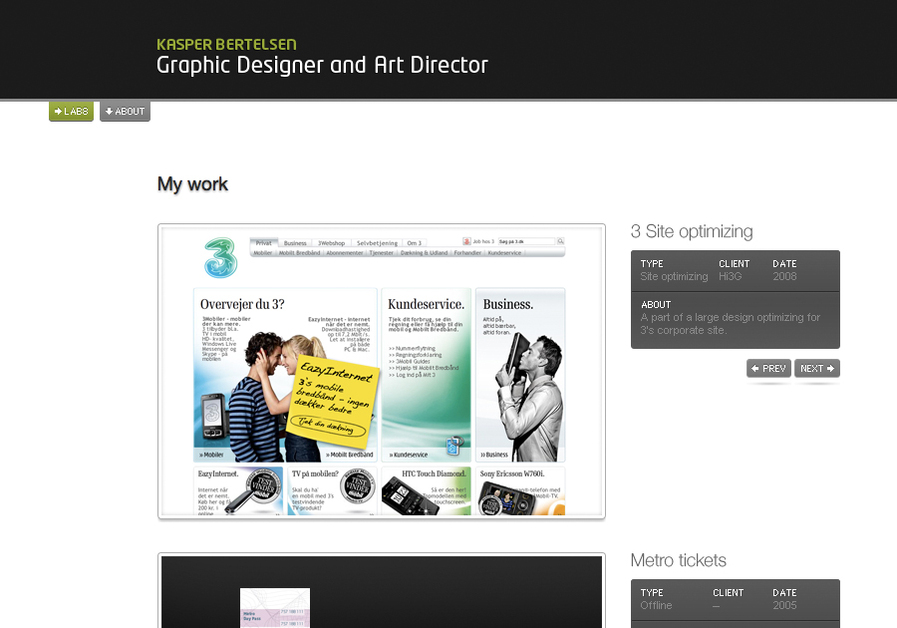Switch to the Business tab
The height and width of the screenshot is (628, 897).
(297, 241)
